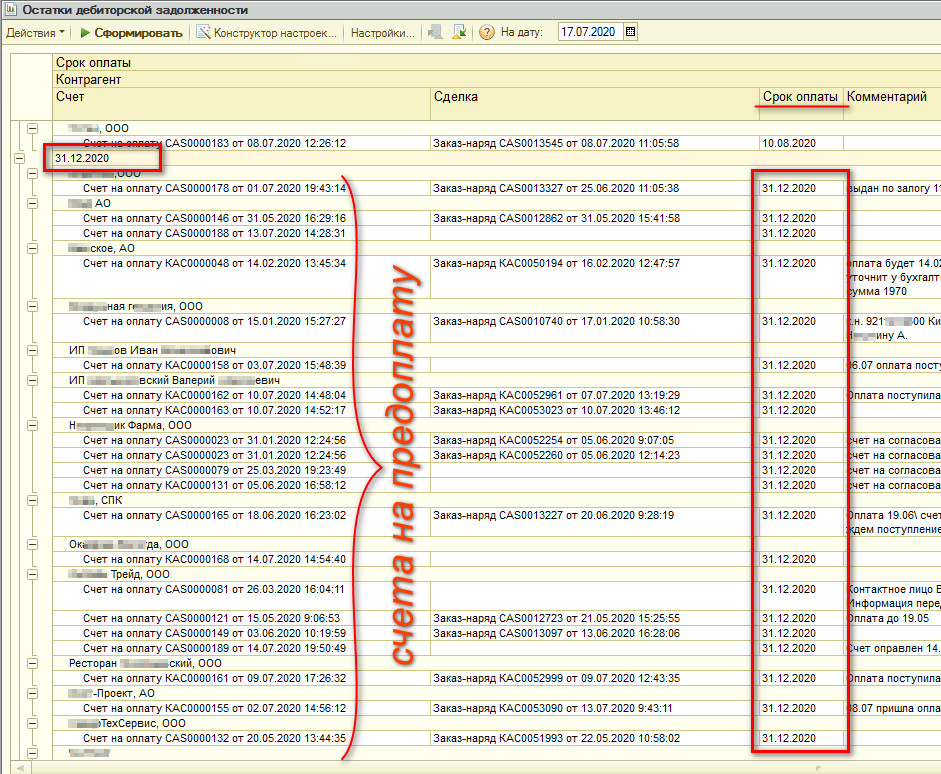Select invoice КАС0000048 от 14.02.2020
Image resolution: width=941 pixels, height=774 pixels.
tap(214, 263)
